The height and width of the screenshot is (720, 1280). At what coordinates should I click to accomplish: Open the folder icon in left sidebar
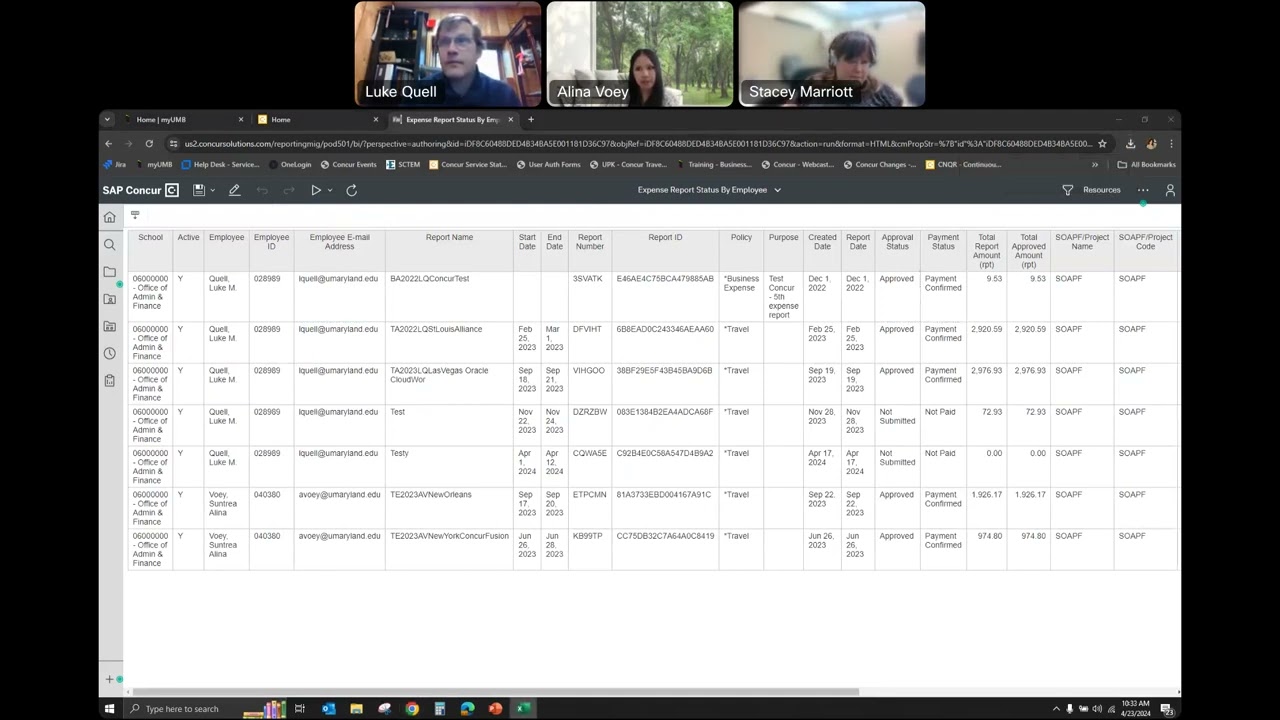click(x=109, y=272)
